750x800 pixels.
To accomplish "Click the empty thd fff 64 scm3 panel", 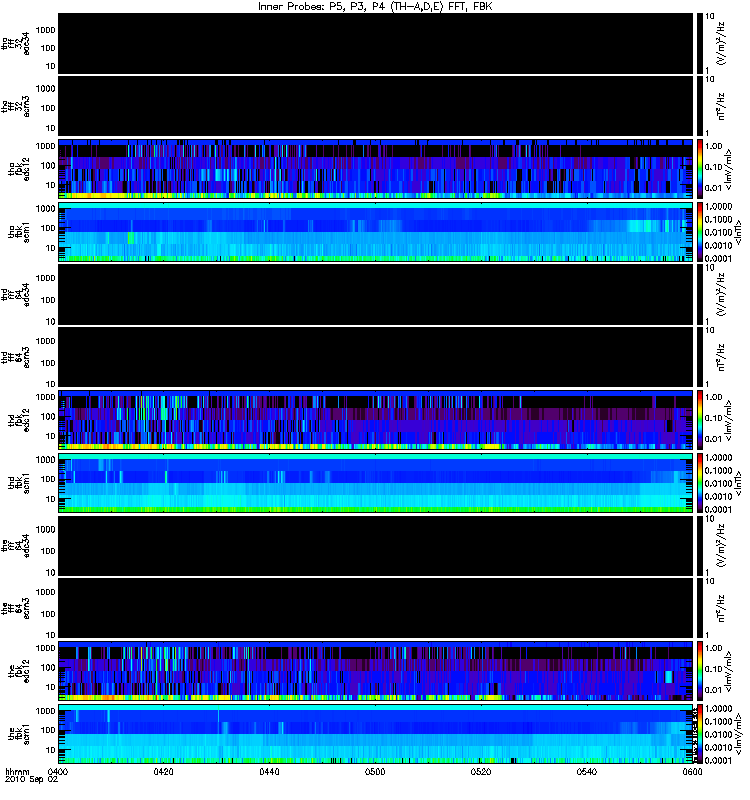I will (376, 357).
